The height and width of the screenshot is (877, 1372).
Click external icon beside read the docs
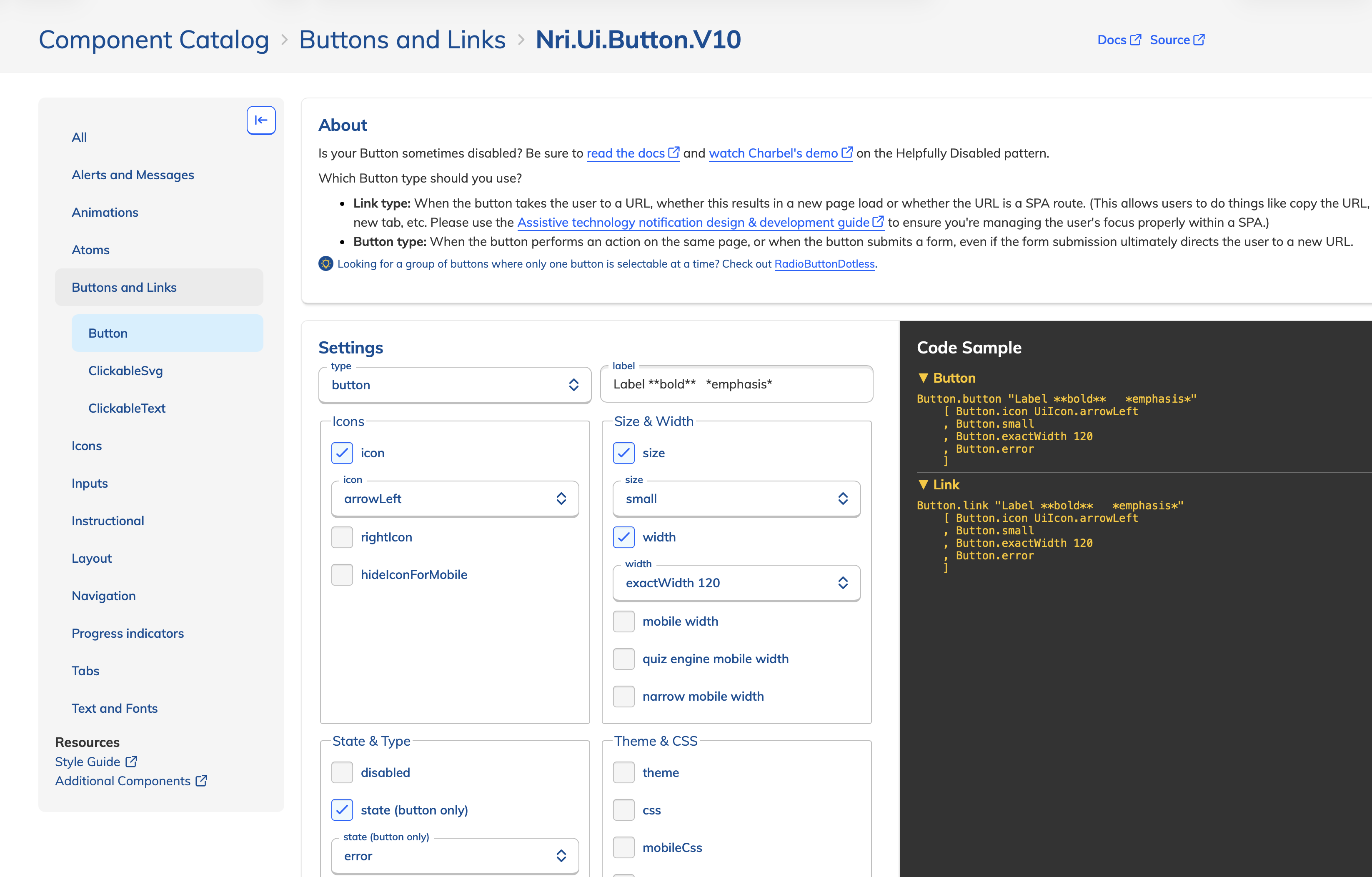673,153
